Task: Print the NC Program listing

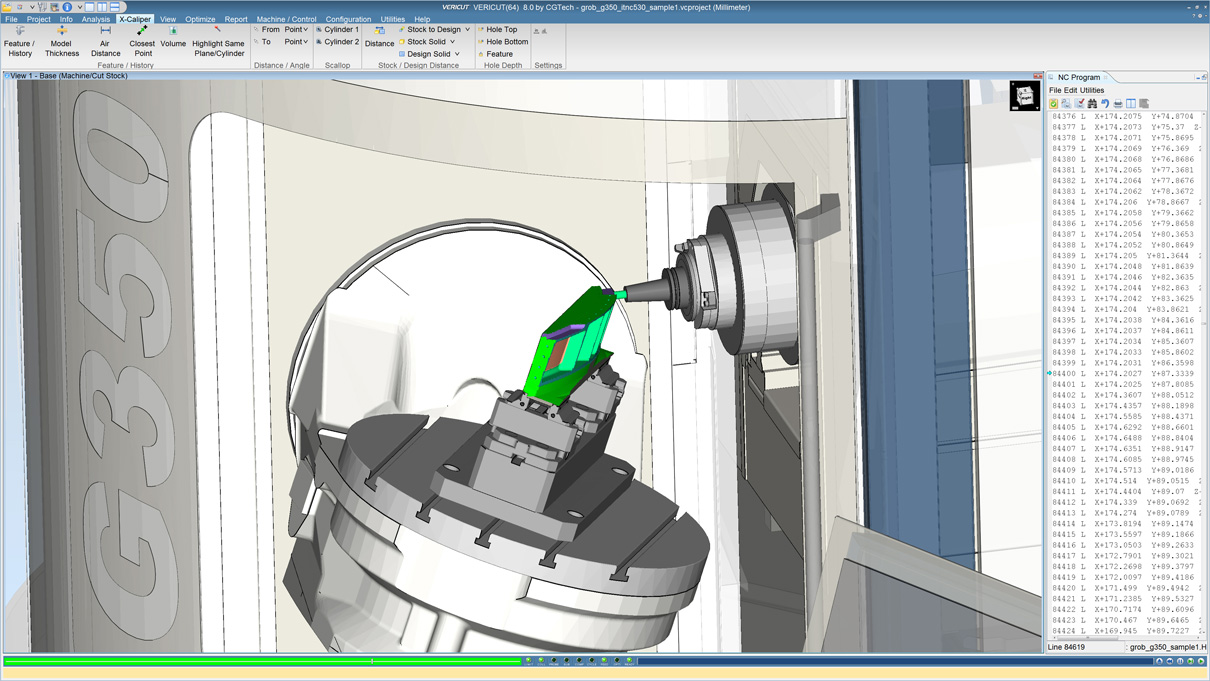Action: click(x=1118, y=104)
